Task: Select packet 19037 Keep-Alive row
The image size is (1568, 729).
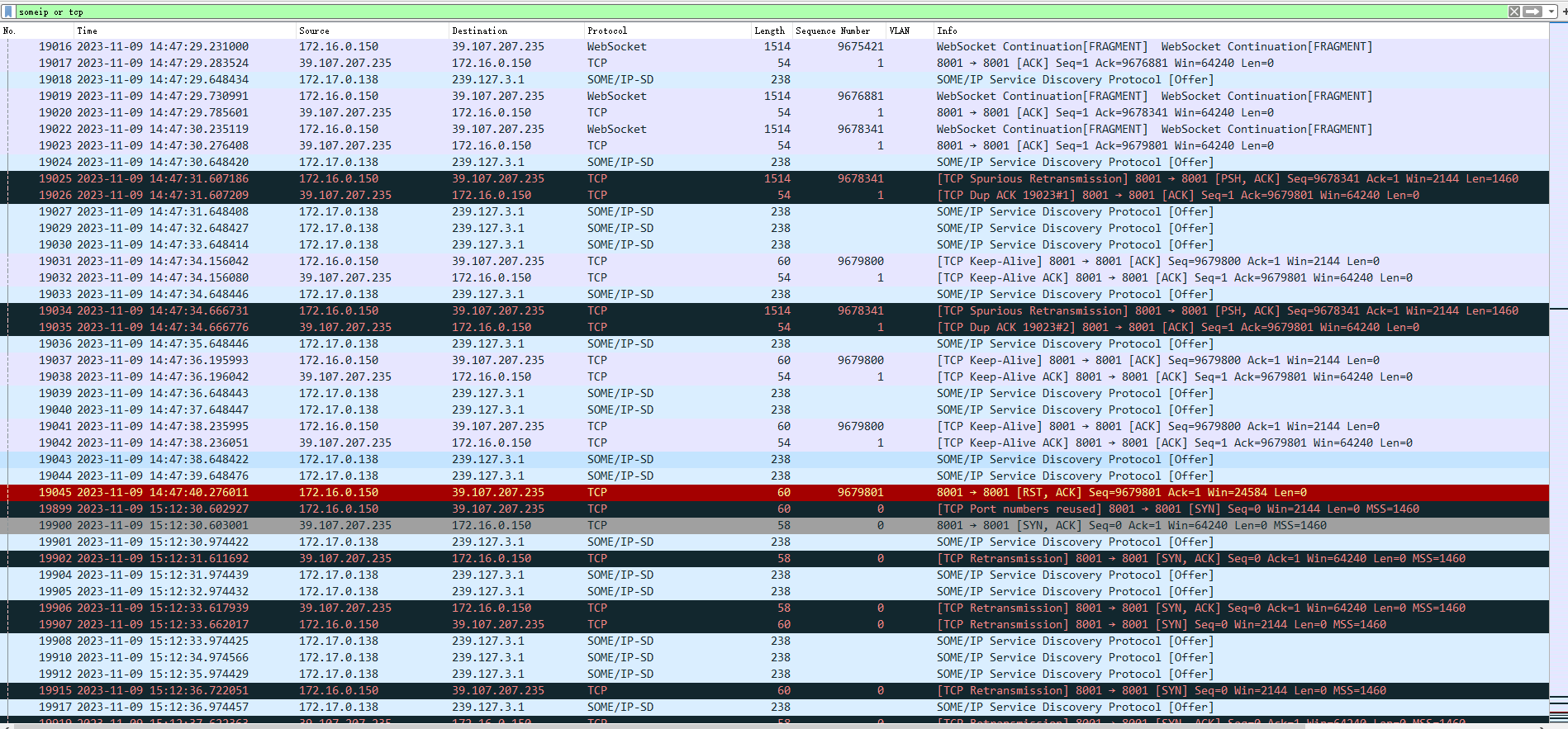Action: (775, 361)
